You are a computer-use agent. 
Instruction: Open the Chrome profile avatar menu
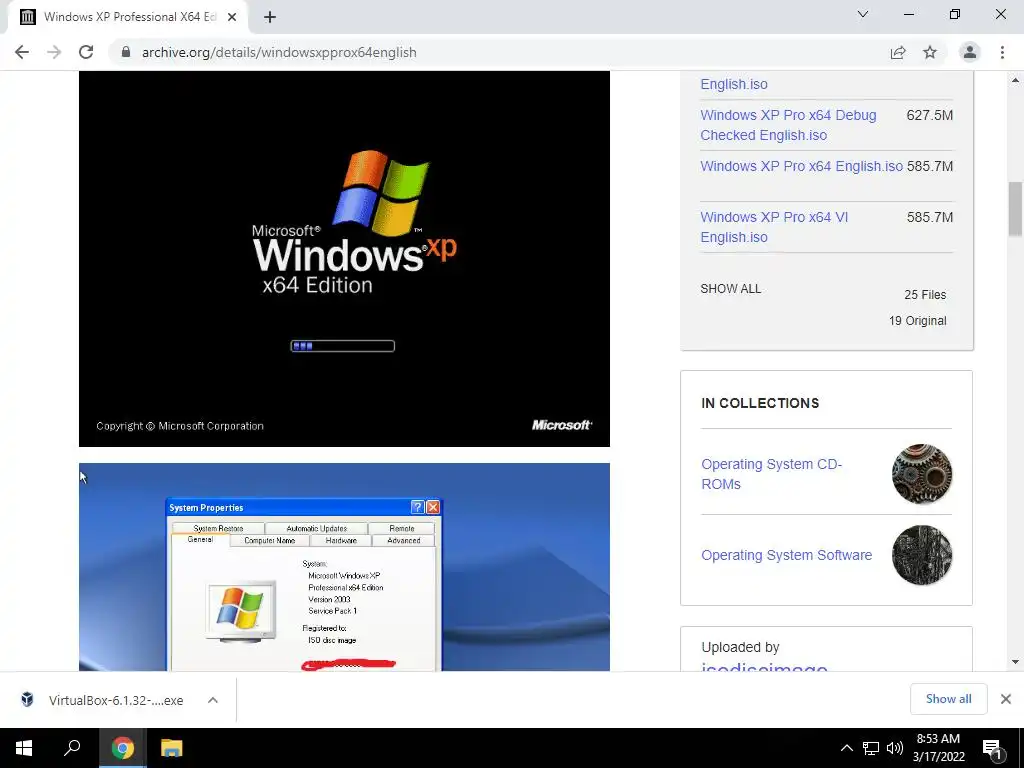970,52
